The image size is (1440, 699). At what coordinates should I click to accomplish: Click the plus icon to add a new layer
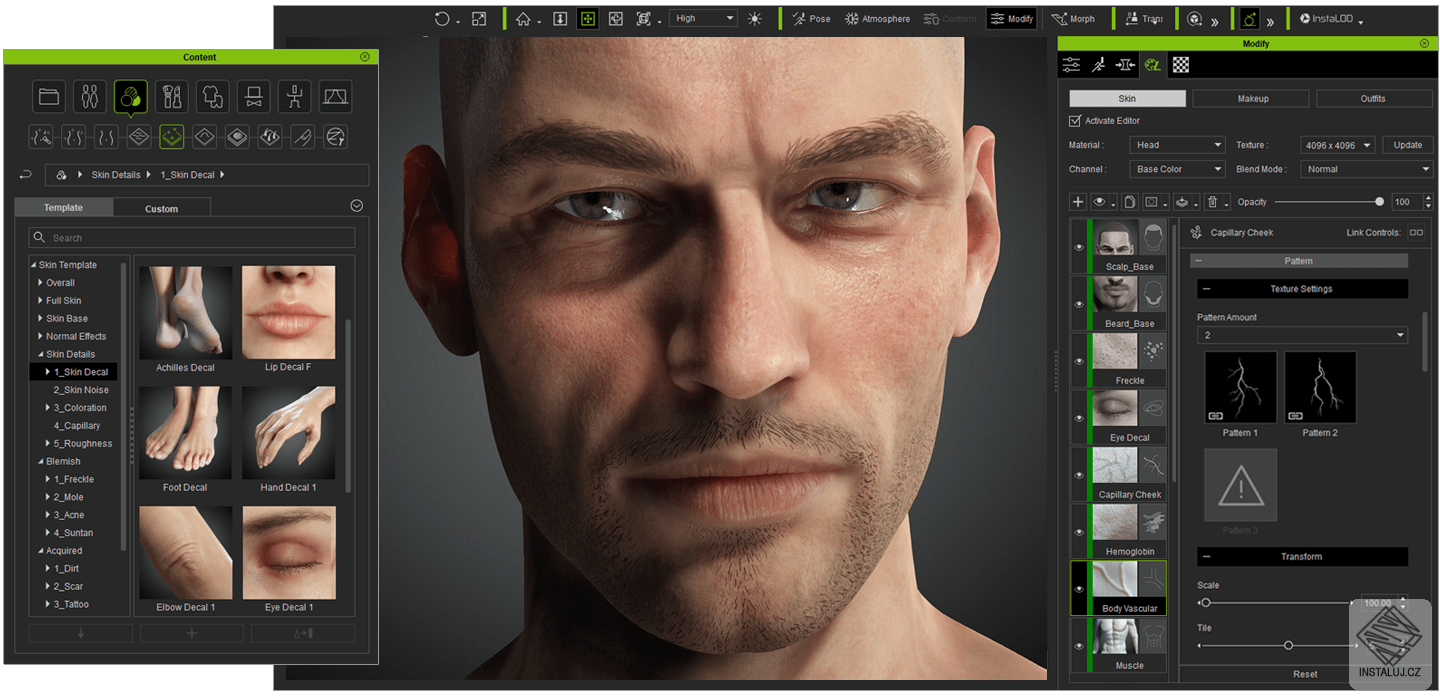1077,201
